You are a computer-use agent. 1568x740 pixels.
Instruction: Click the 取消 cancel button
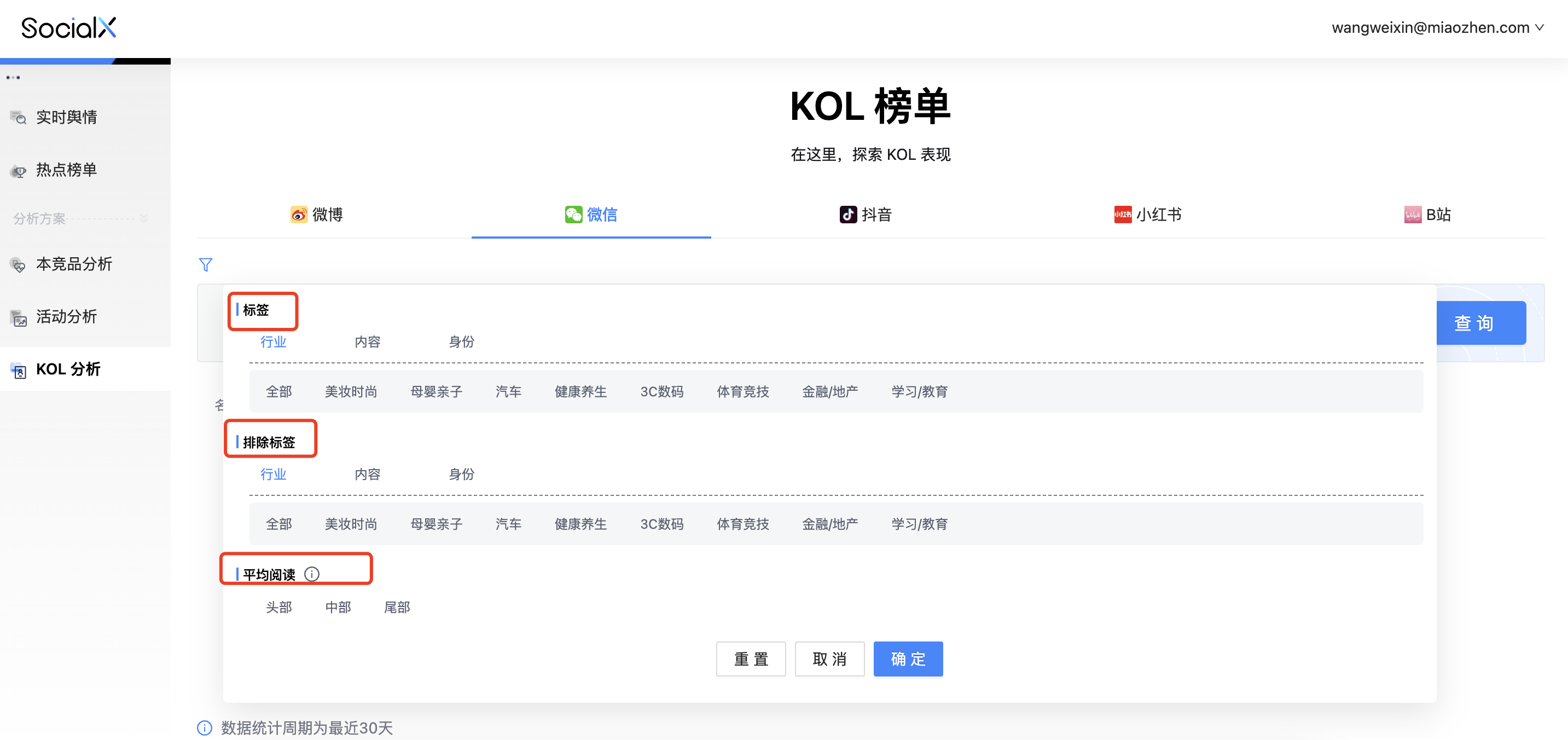[x=829, y=658]
